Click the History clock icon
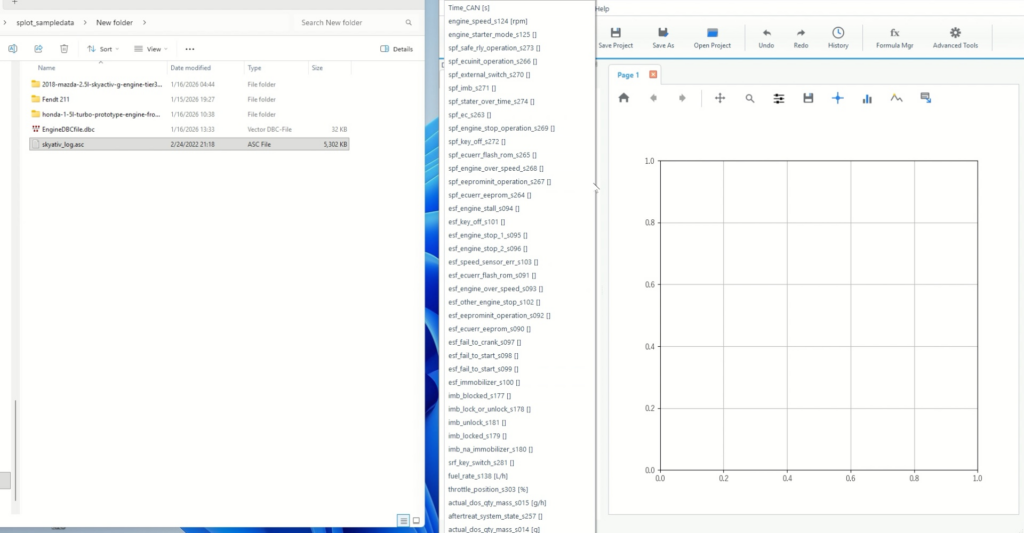Image resolution: width=1024 pixels, height=533 pixels. click(x=838, y=33)
